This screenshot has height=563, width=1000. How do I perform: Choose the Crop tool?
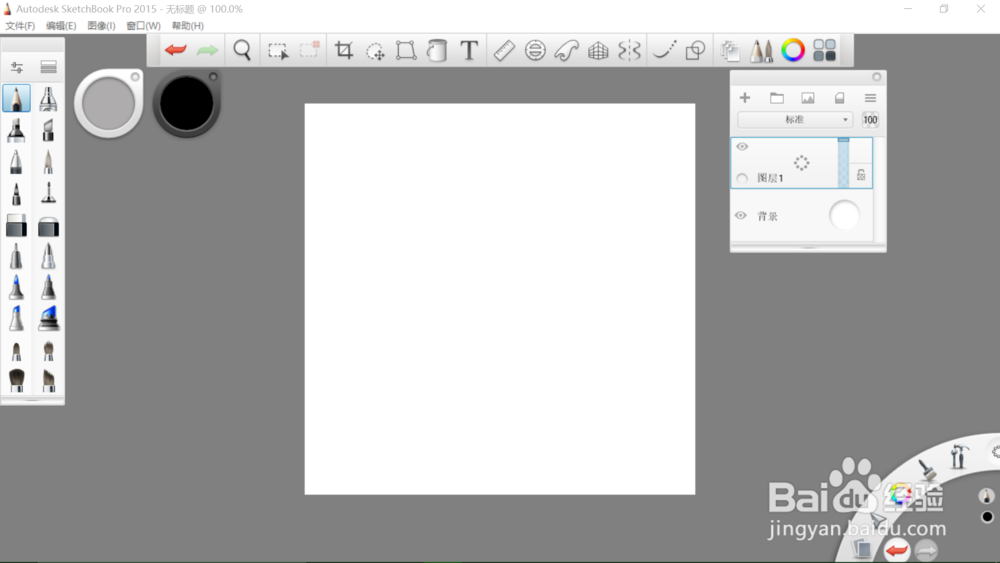point(344,50)
